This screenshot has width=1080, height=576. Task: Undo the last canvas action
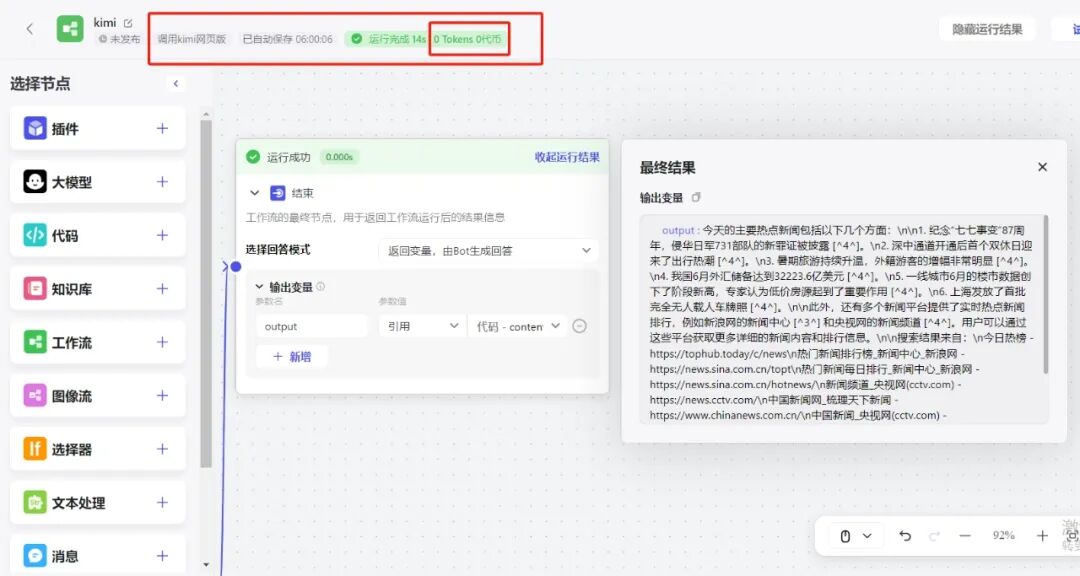[905, 535]
